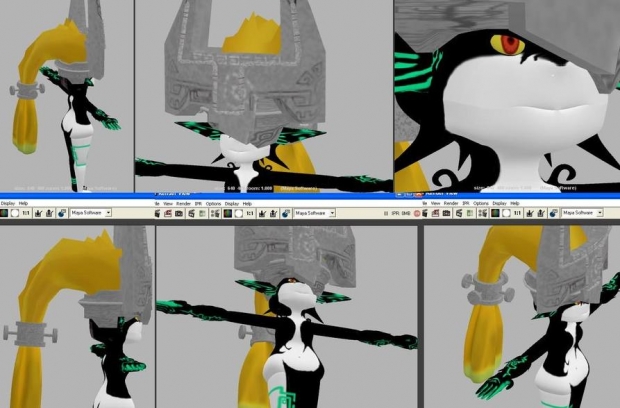Image resolution: width=620 pixels, height=408 pixels.
Task: Toggle alpha channel display in middle Render View
Action: click(239, 213)
